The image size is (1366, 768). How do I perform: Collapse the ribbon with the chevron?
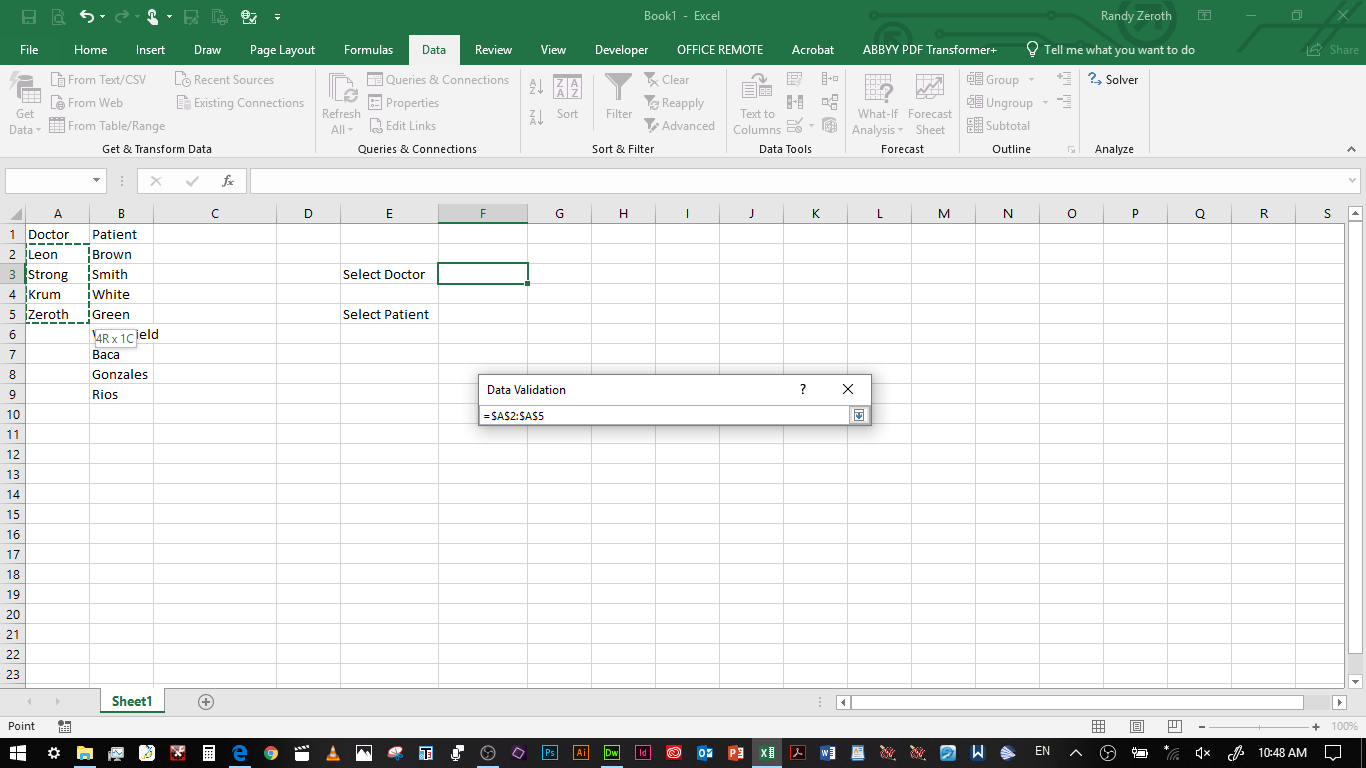(x=1352, y=149)
